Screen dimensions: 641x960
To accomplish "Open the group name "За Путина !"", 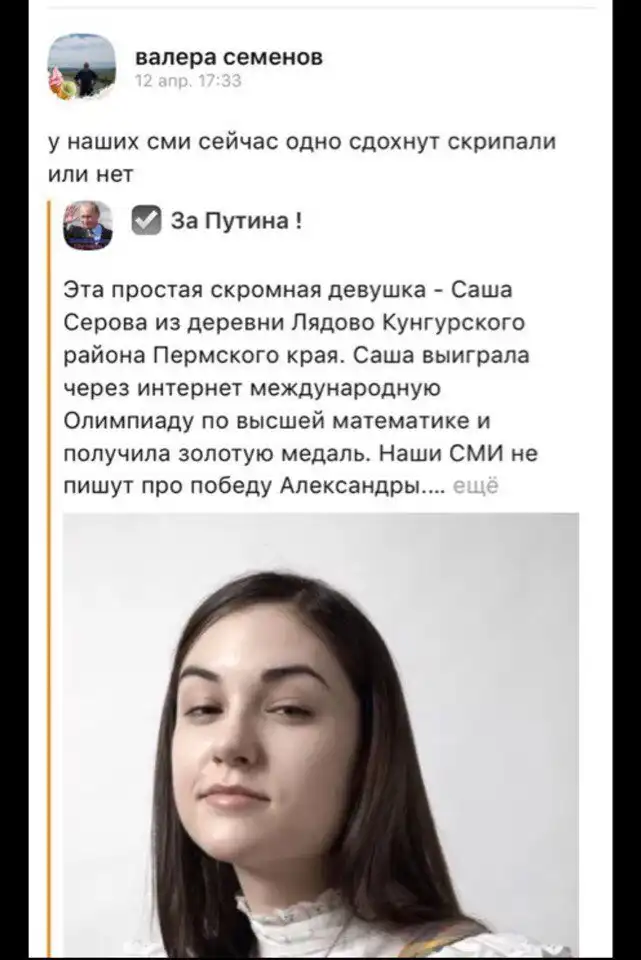I will coord(236,220).
